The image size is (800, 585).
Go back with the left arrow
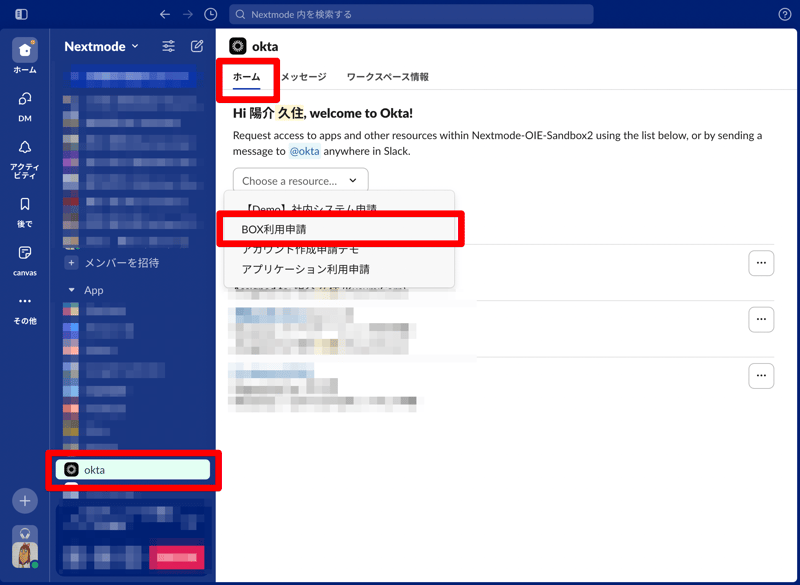165,14
